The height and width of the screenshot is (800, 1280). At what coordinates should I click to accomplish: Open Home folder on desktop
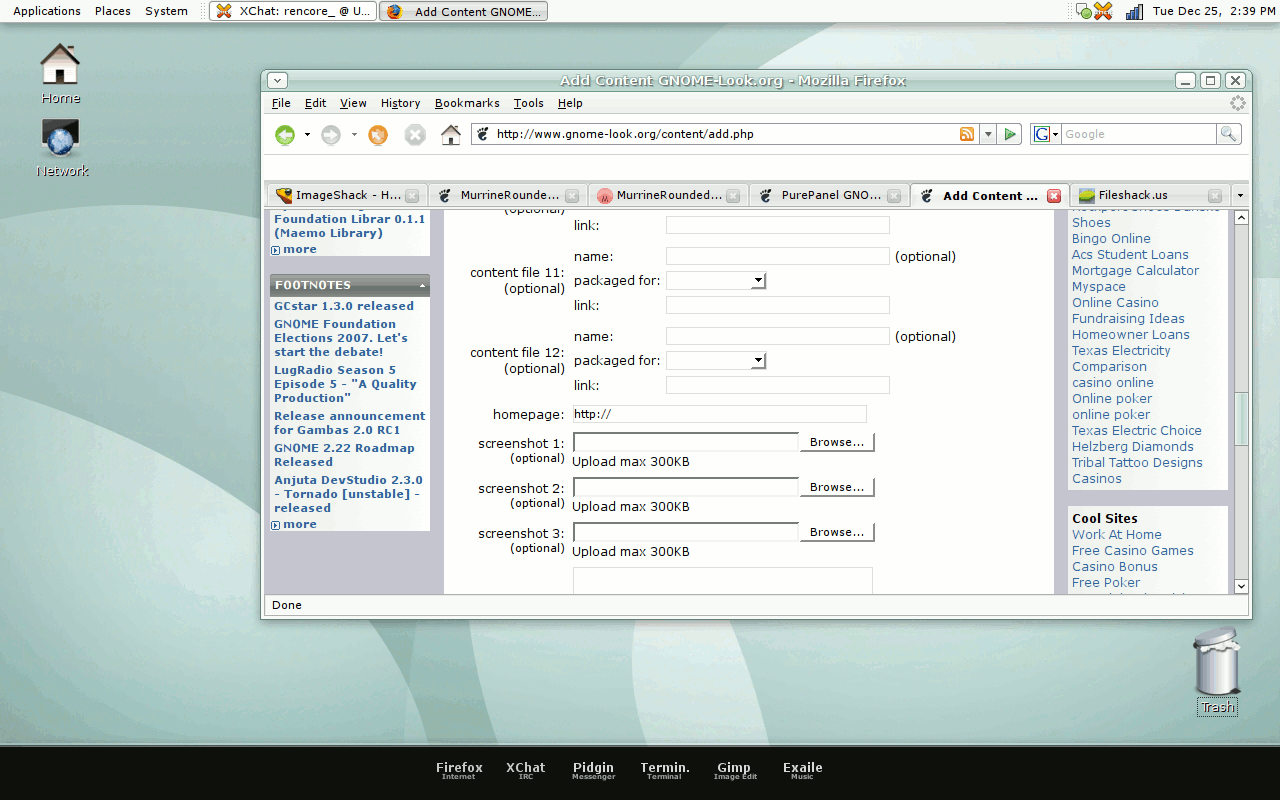click(60, 74)
